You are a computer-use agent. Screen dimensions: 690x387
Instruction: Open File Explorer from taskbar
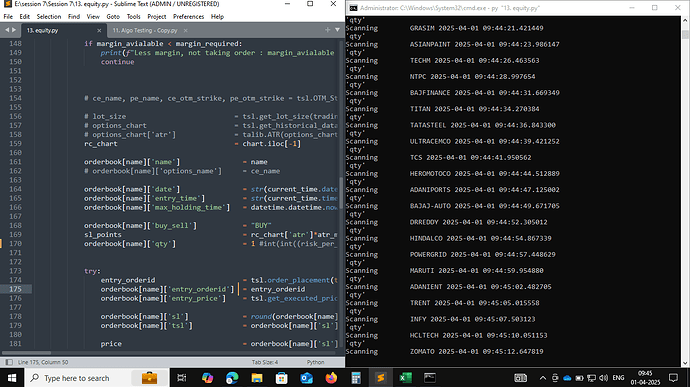click(x=257, y=378)
